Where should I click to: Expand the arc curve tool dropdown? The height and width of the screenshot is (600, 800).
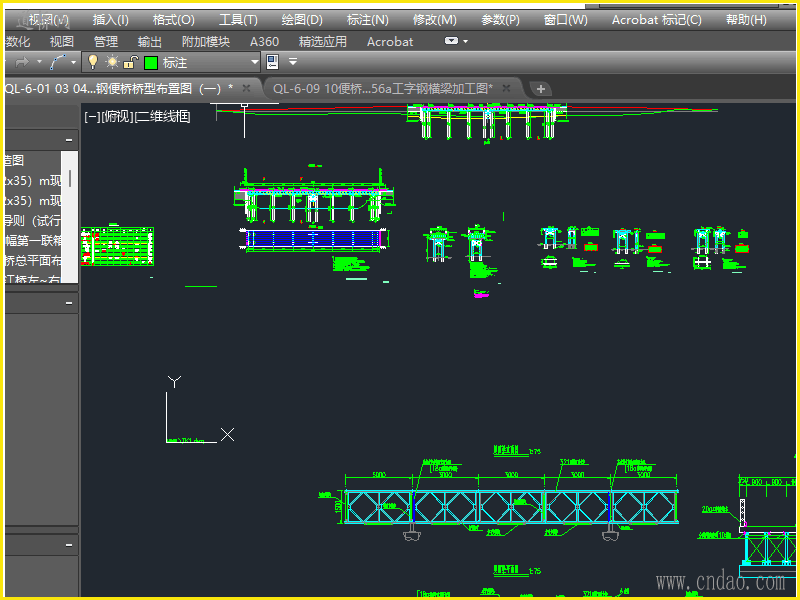click(x=73, y=62)
